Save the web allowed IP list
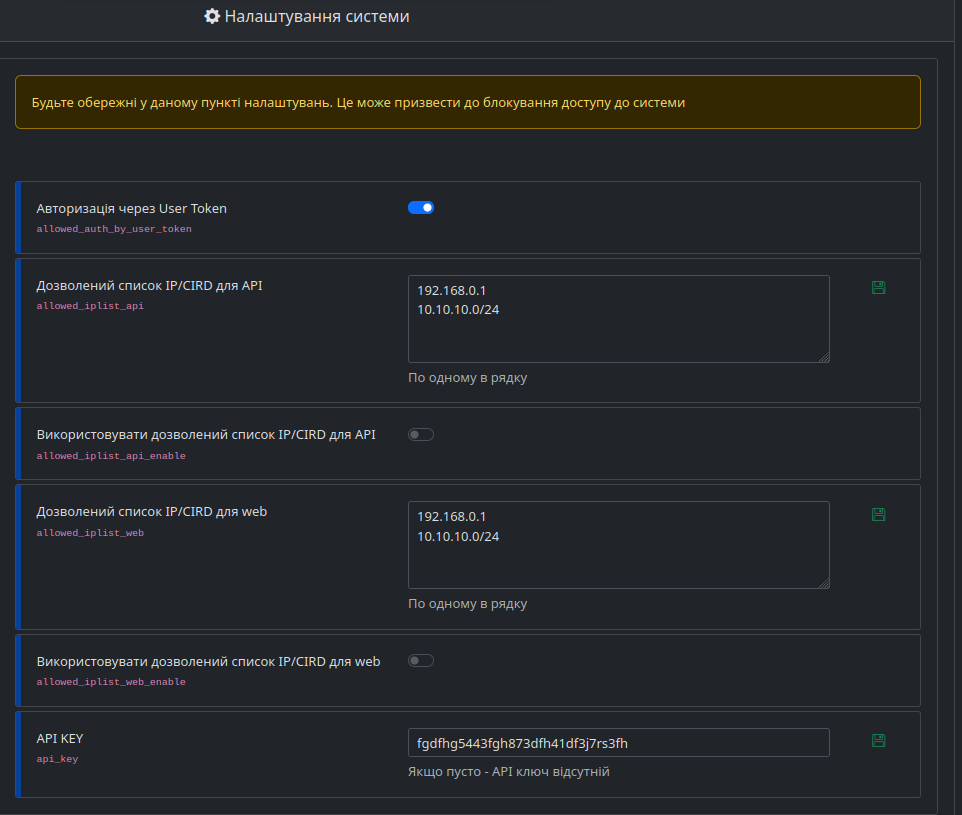The width and height of the screenshot is (962, 815). tap(878, 514)
